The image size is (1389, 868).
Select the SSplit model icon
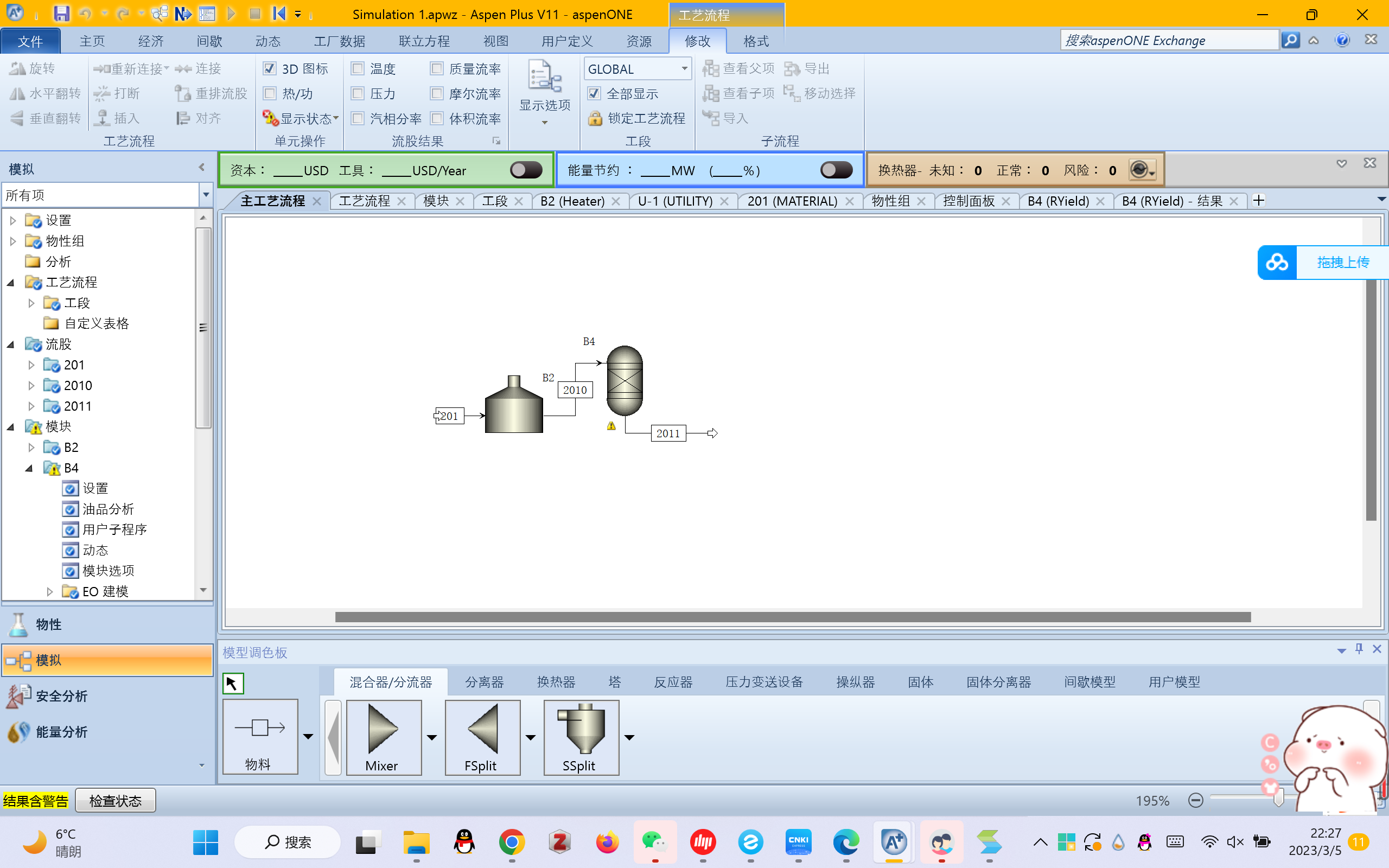coord(581,737)
